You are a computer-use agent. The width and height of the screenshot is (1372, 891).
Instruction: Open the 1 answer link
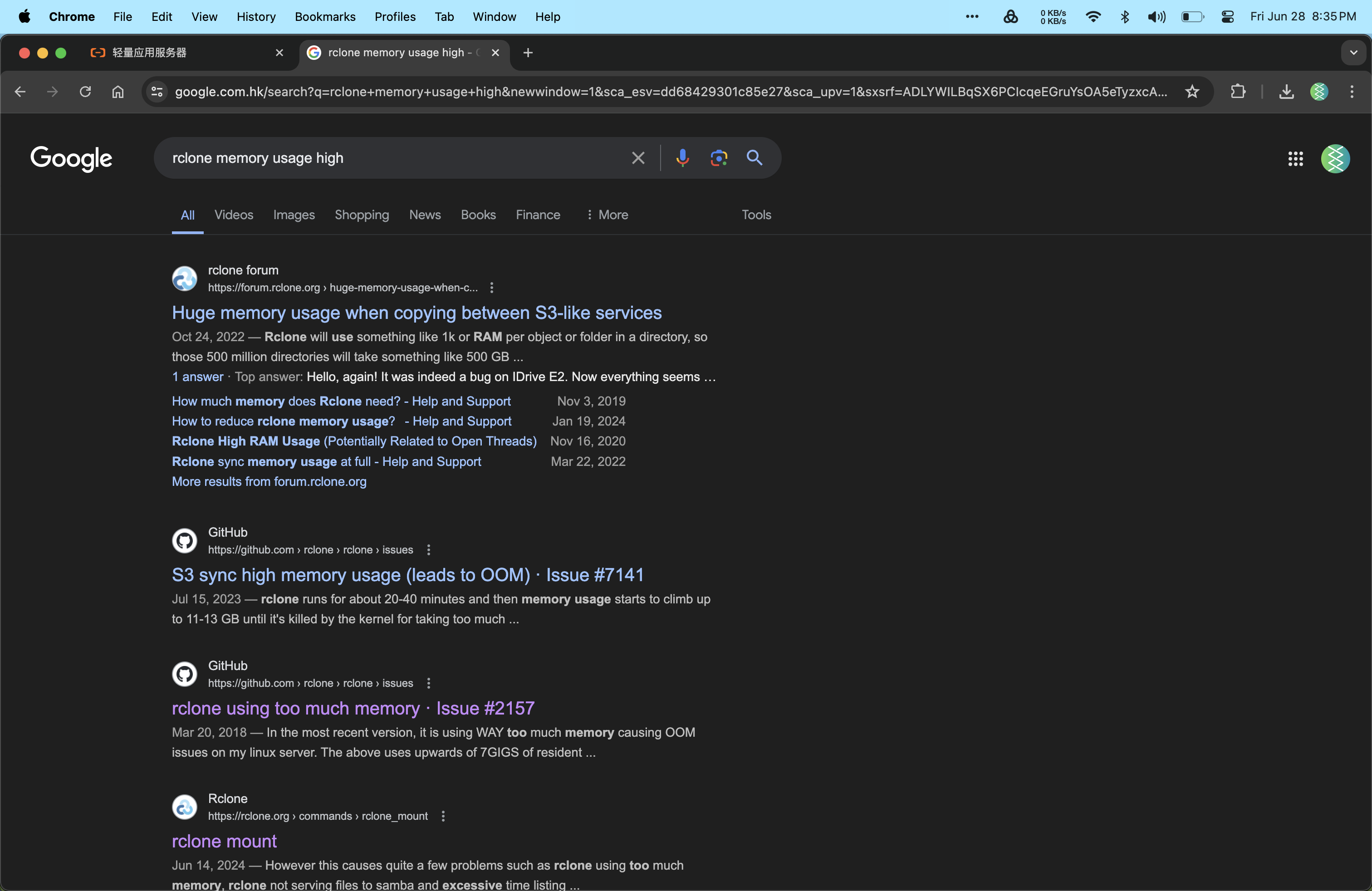click(x=197, y=377)
